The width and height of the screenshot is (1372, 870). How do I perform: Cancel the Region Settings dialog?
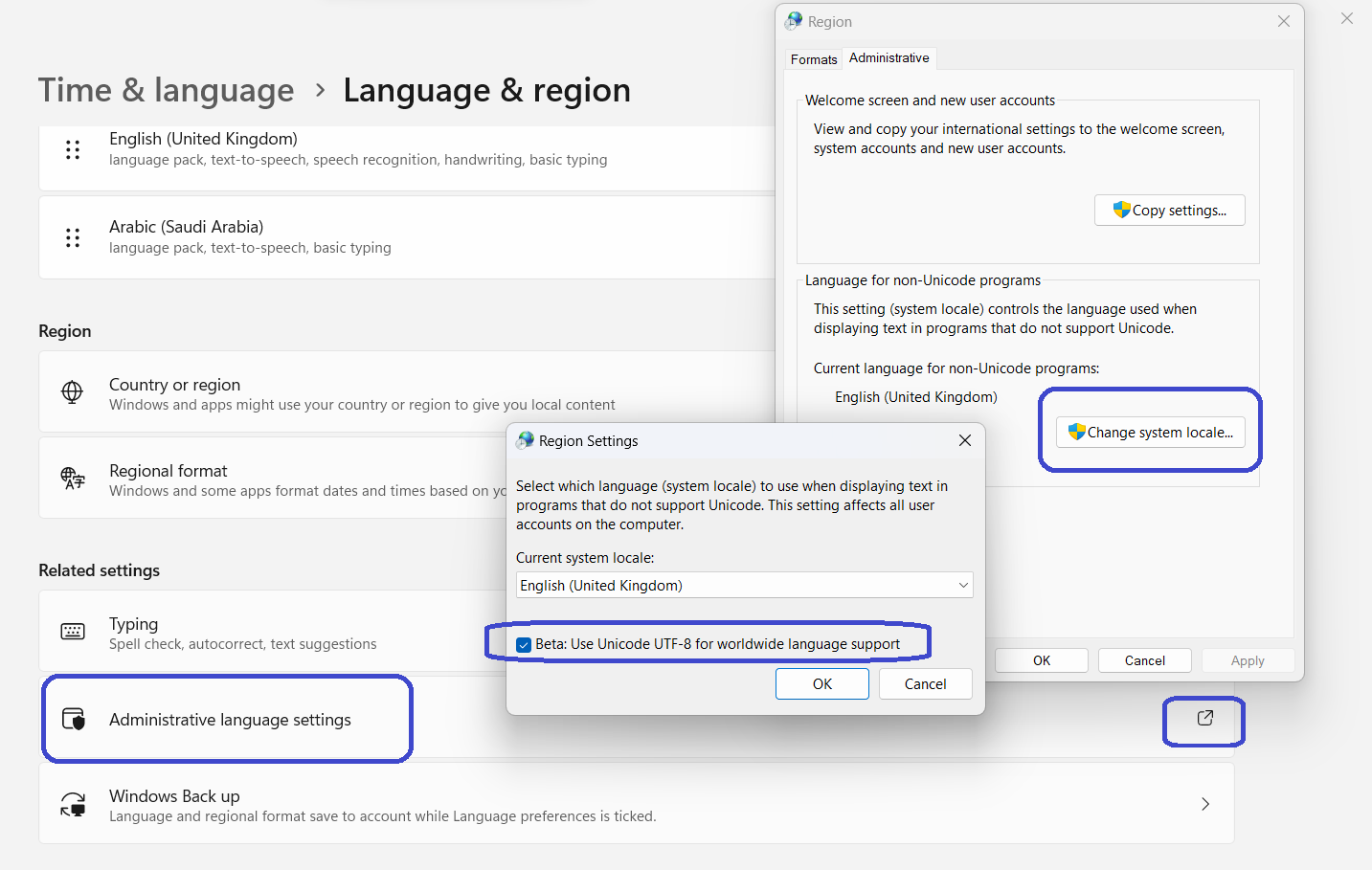click(x=925, y=684)
